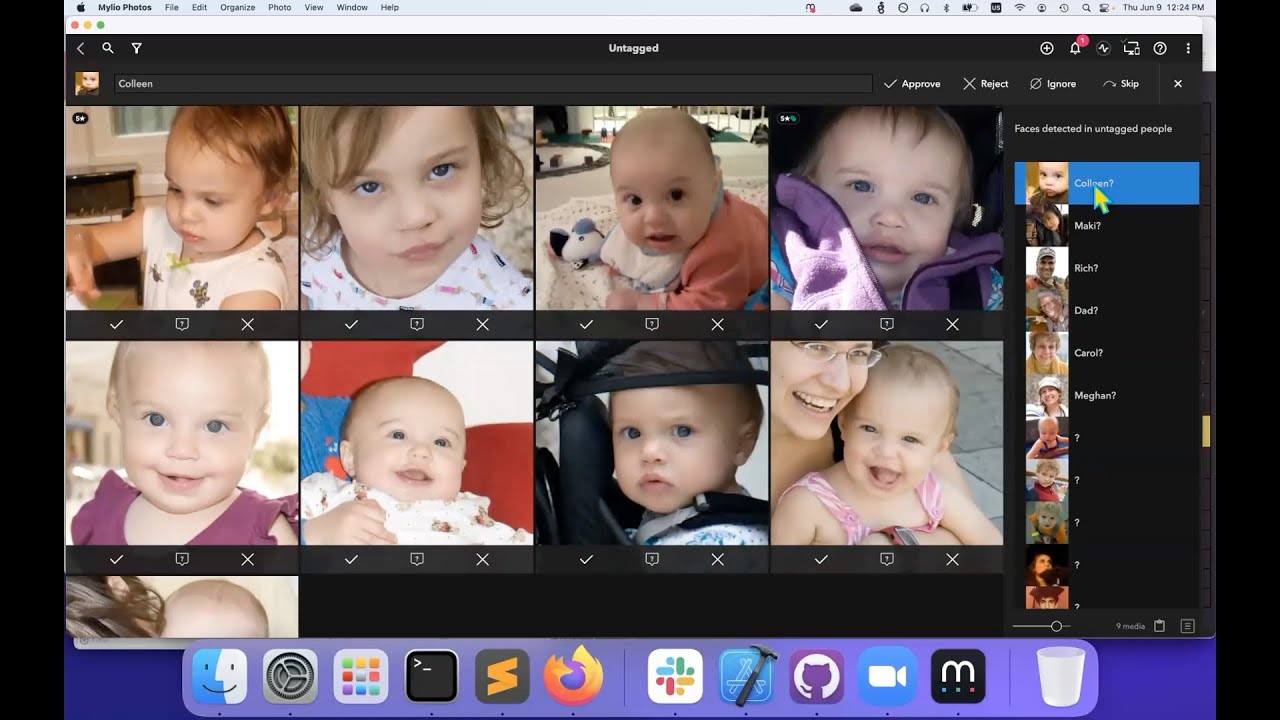Mark unsure on curly-haired girl close-up
This screenshot has height=720, width=1280.
coord(417,324)
